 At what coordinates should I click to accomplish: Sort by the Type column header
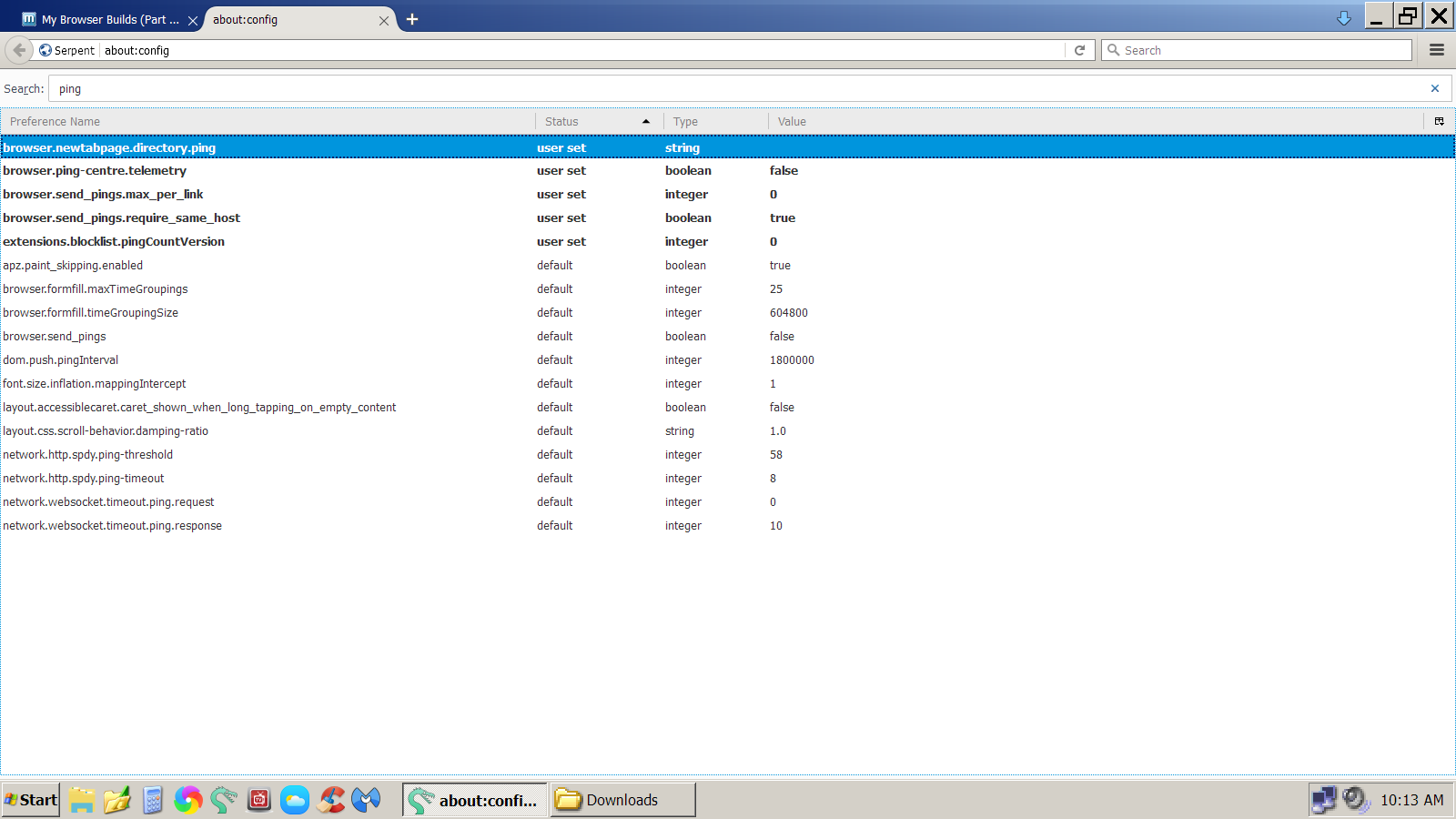click(x=716, y=121)
